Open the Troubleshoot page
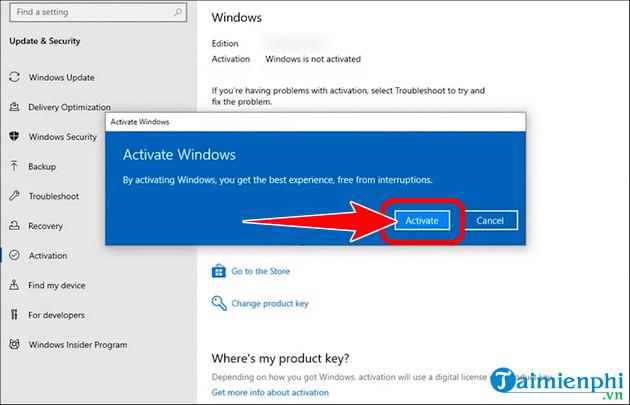The width and height of the screenshot is (630, 405). tap(54, 196)
